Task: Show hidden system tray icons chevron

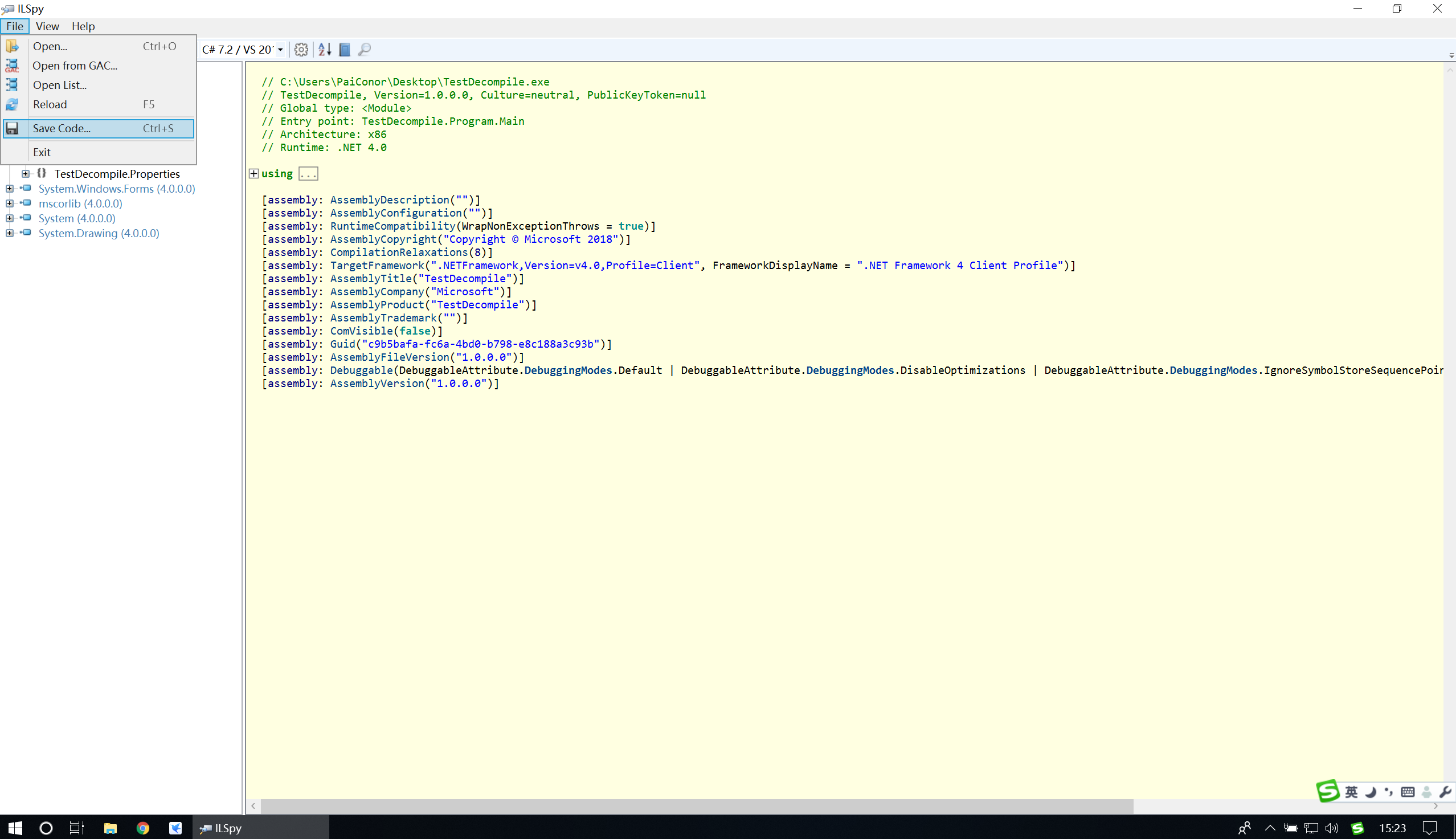Action: [1270, 828]
